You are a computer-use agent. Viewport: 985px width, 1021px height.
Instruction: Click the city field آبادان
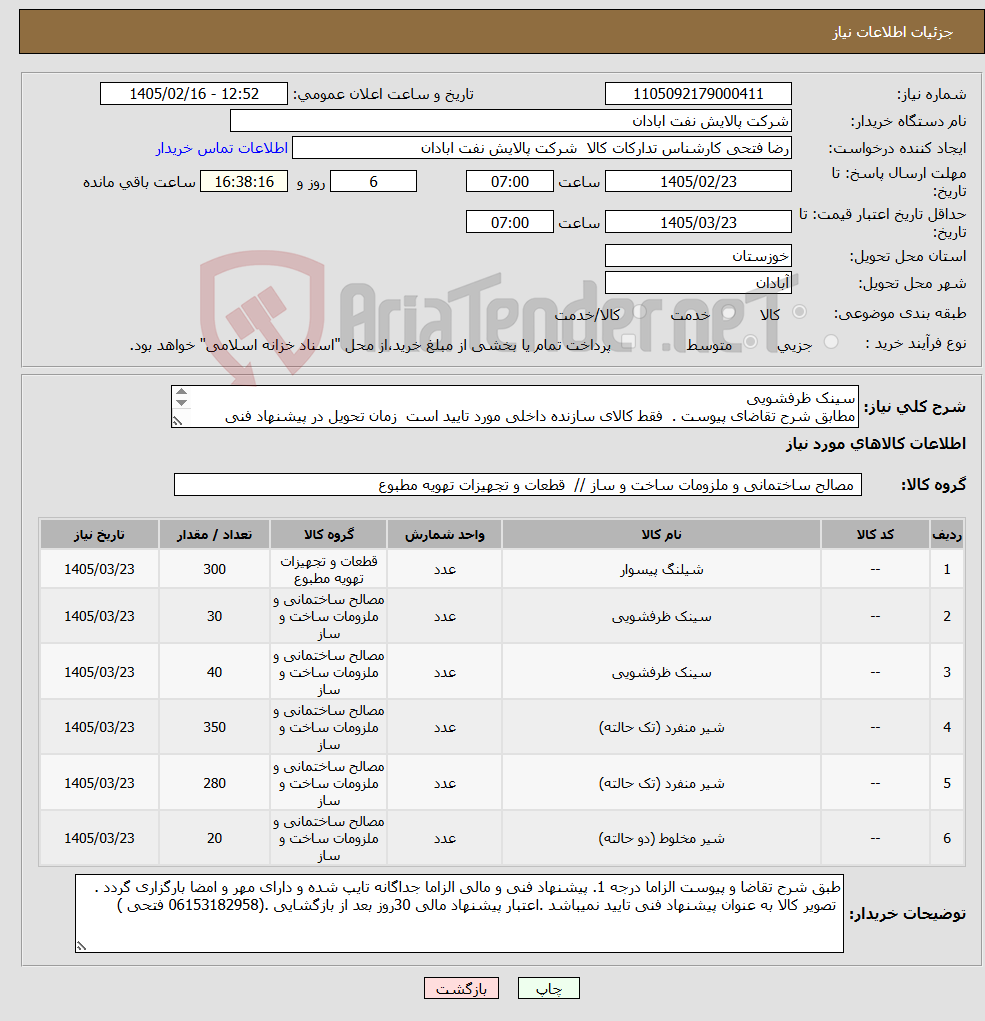[x=698, y=283]
